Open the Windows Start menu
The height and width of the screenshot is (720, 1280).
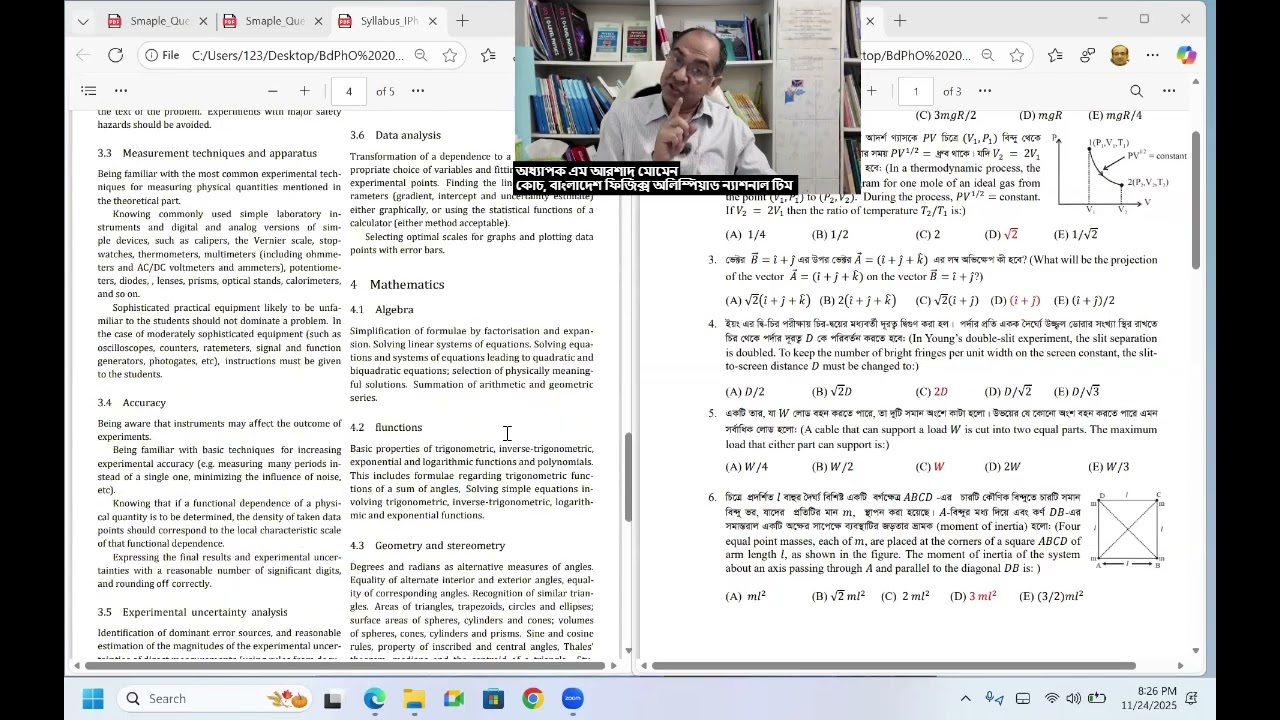pos(93,699)
